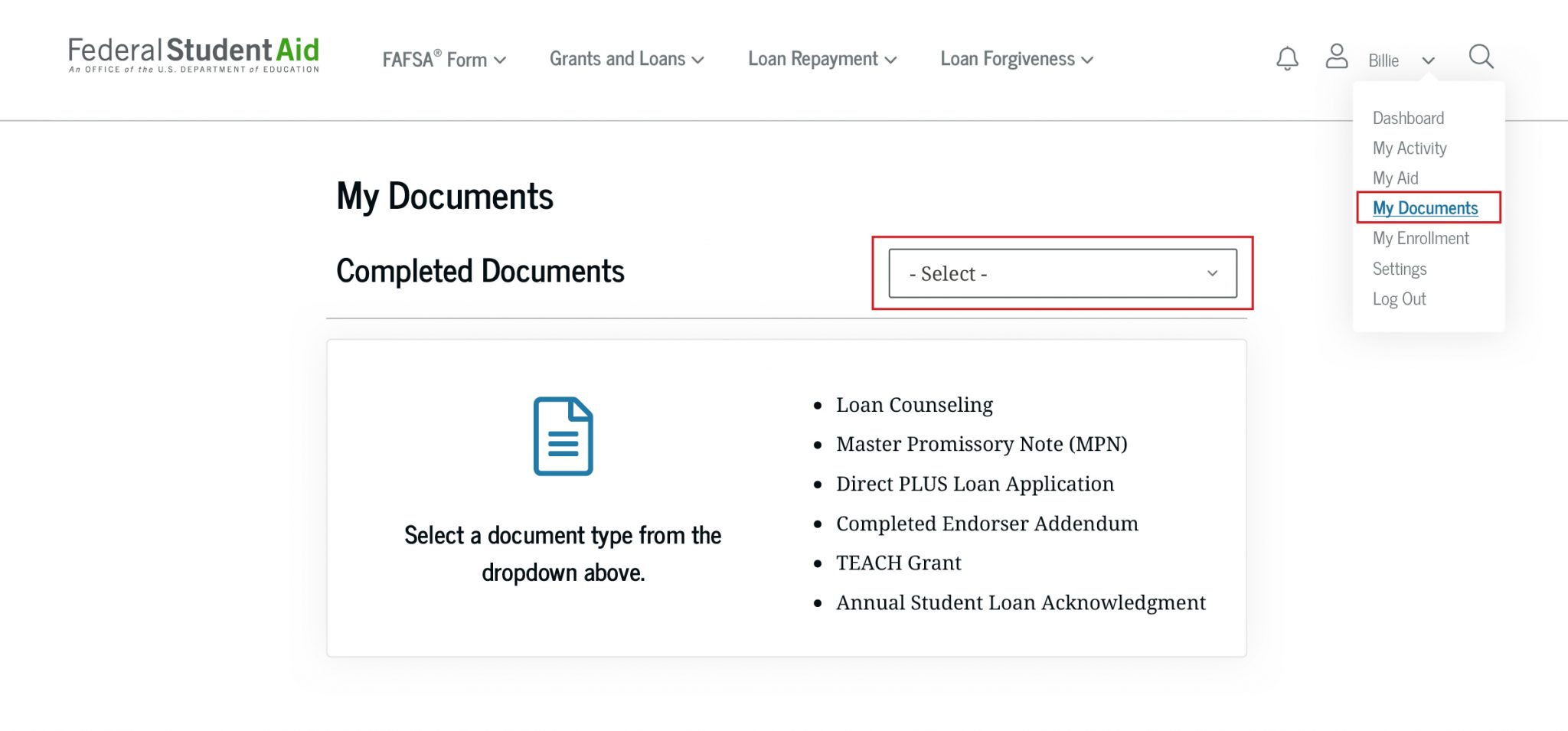Open the notifications bell icon
The image size is (1568, 731).
coord(1287,59)
